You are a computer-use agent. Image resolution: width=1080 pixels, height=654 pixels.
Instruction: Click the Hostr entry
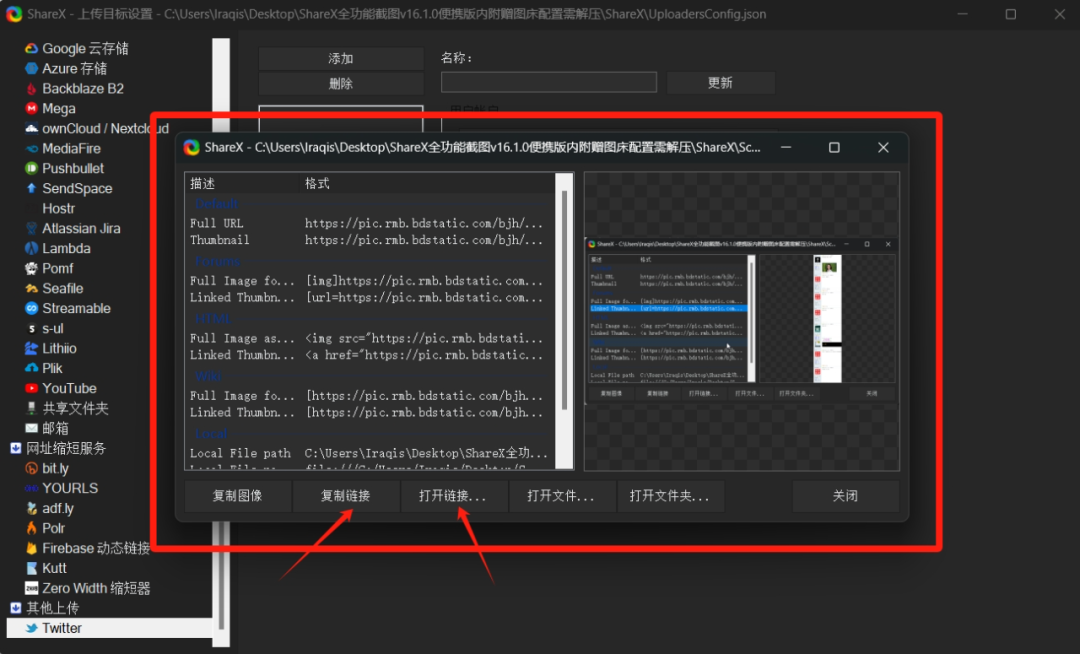click(58, 208)
